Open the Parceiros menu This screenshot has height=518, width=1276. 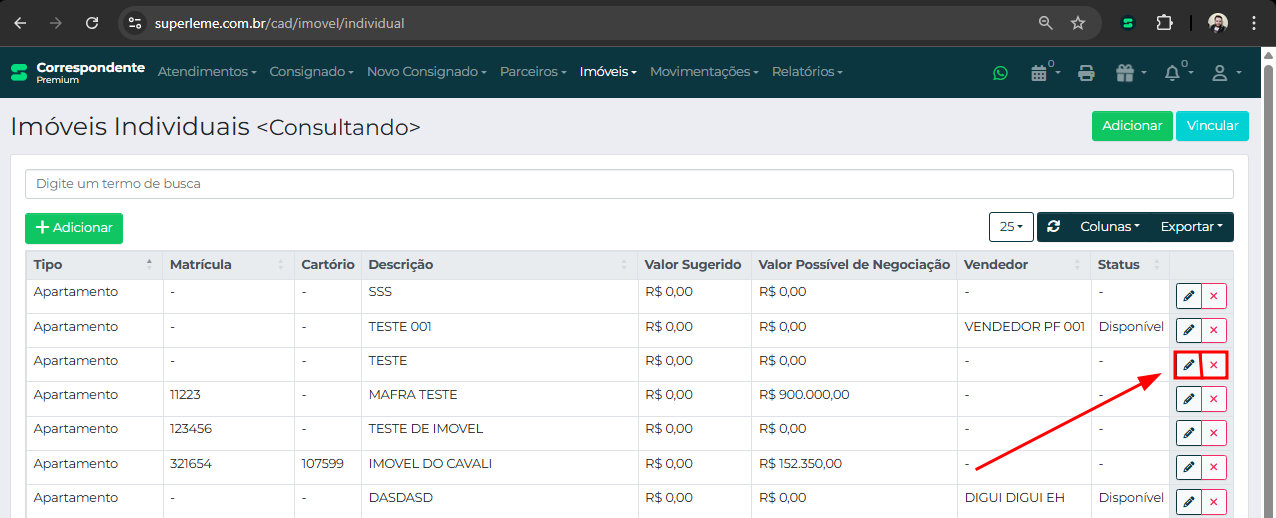point(534,72)
